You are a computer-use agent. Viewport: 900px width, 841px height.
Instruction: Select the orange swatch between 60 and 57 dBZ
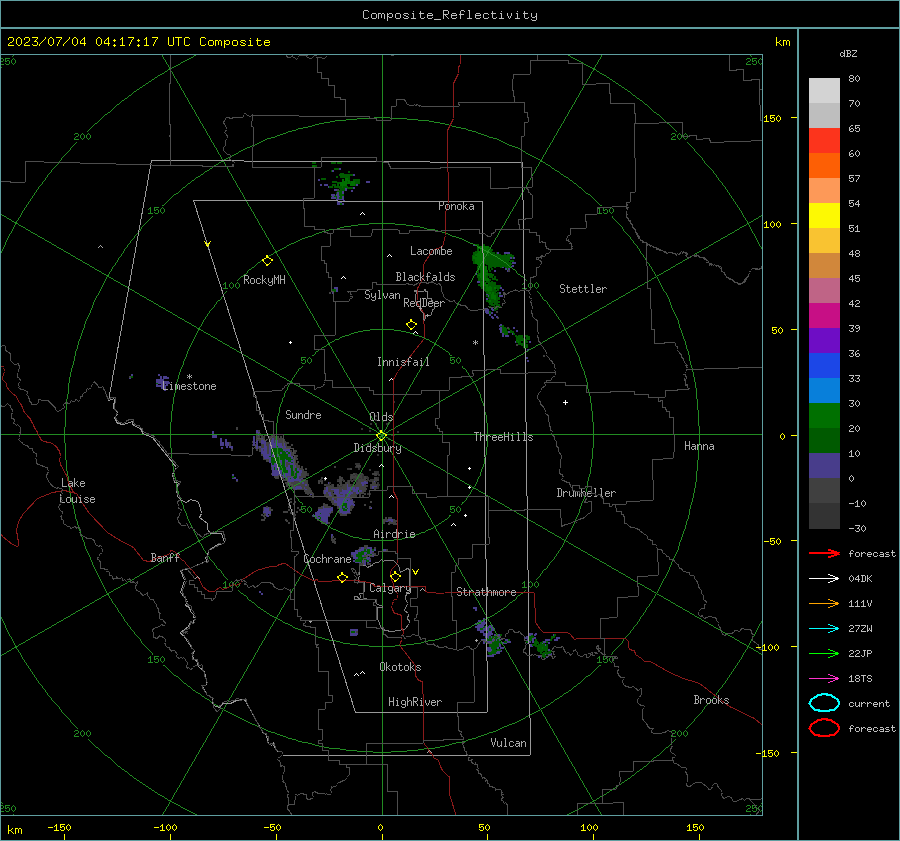[824, 166]
